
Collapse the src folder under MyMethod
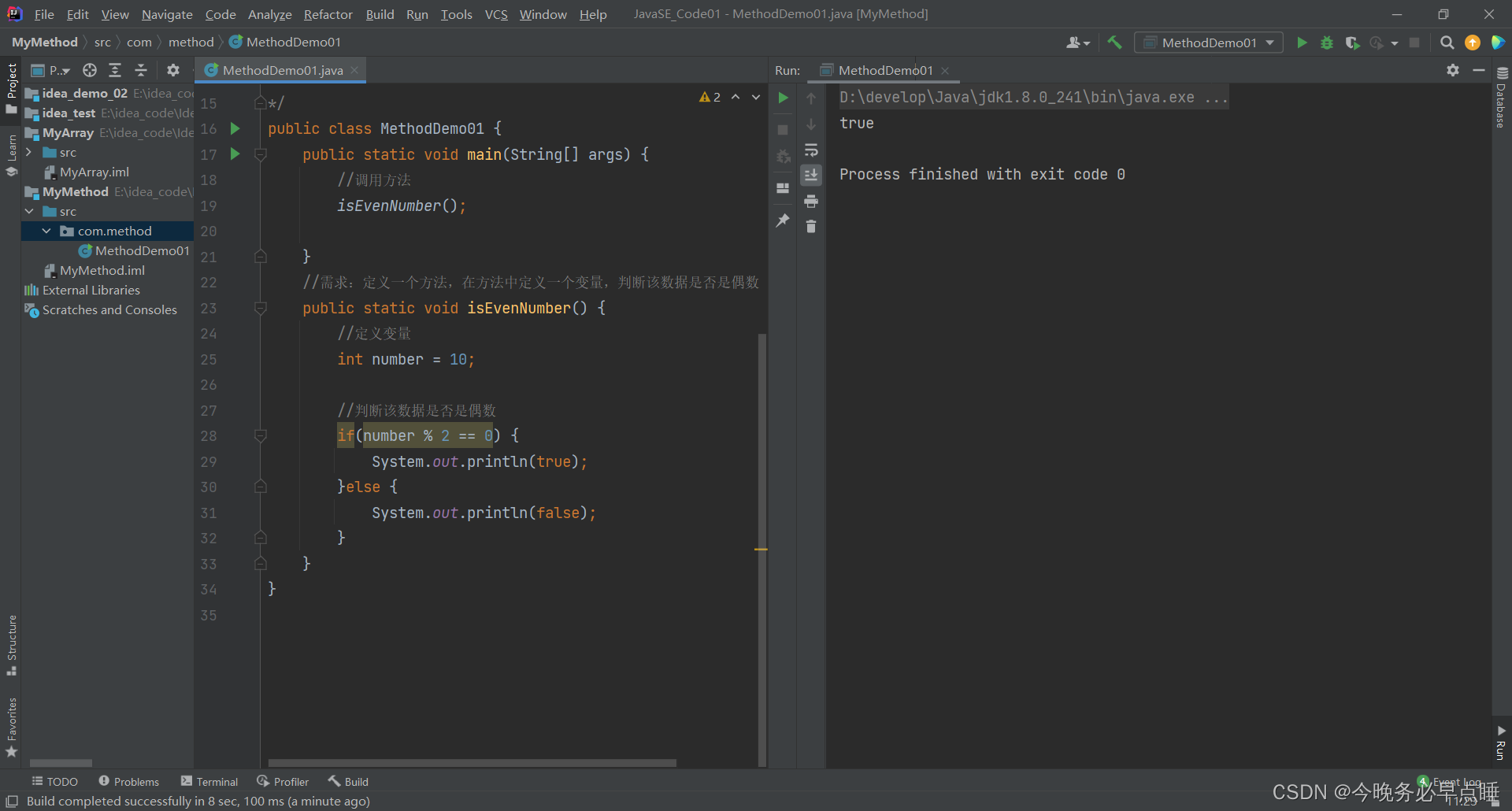point(29,211)
